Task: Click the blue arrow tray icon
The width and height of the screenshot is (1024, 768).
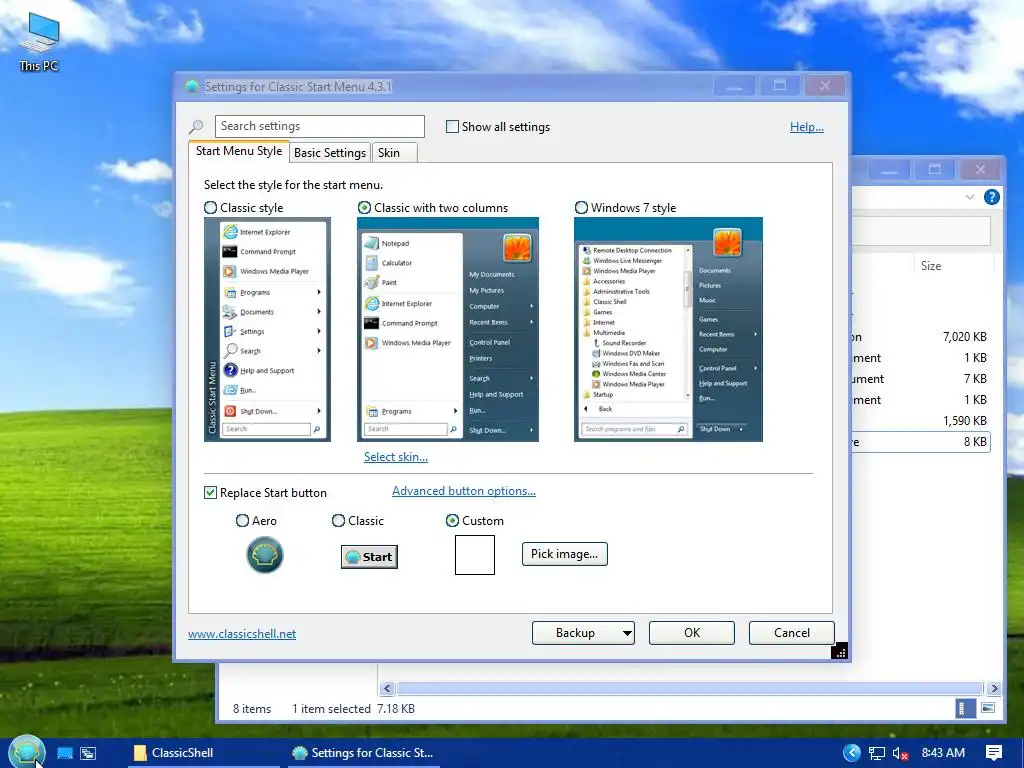Action: click(x=852, y=753)
